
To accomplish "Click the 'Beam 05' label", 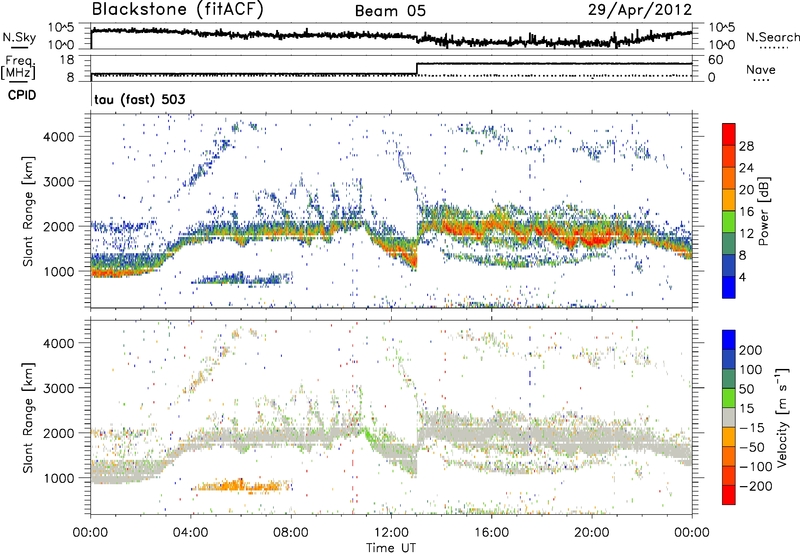I will click(390, 11).
